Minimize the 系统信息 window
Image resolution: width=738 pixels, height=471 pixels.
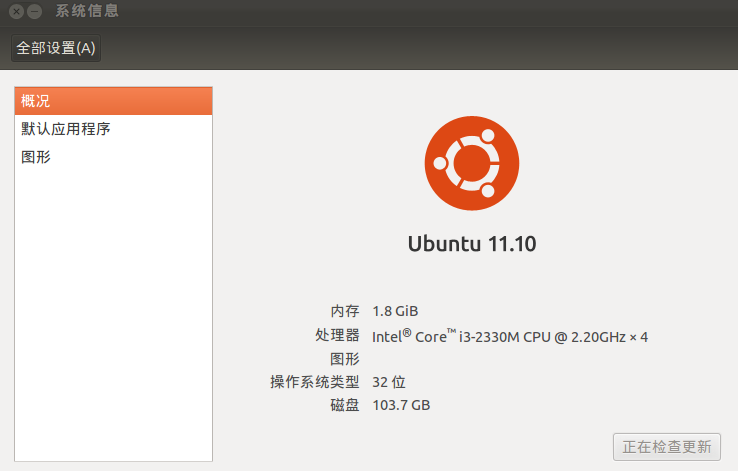pyautogui.click(x=34, y=11)
